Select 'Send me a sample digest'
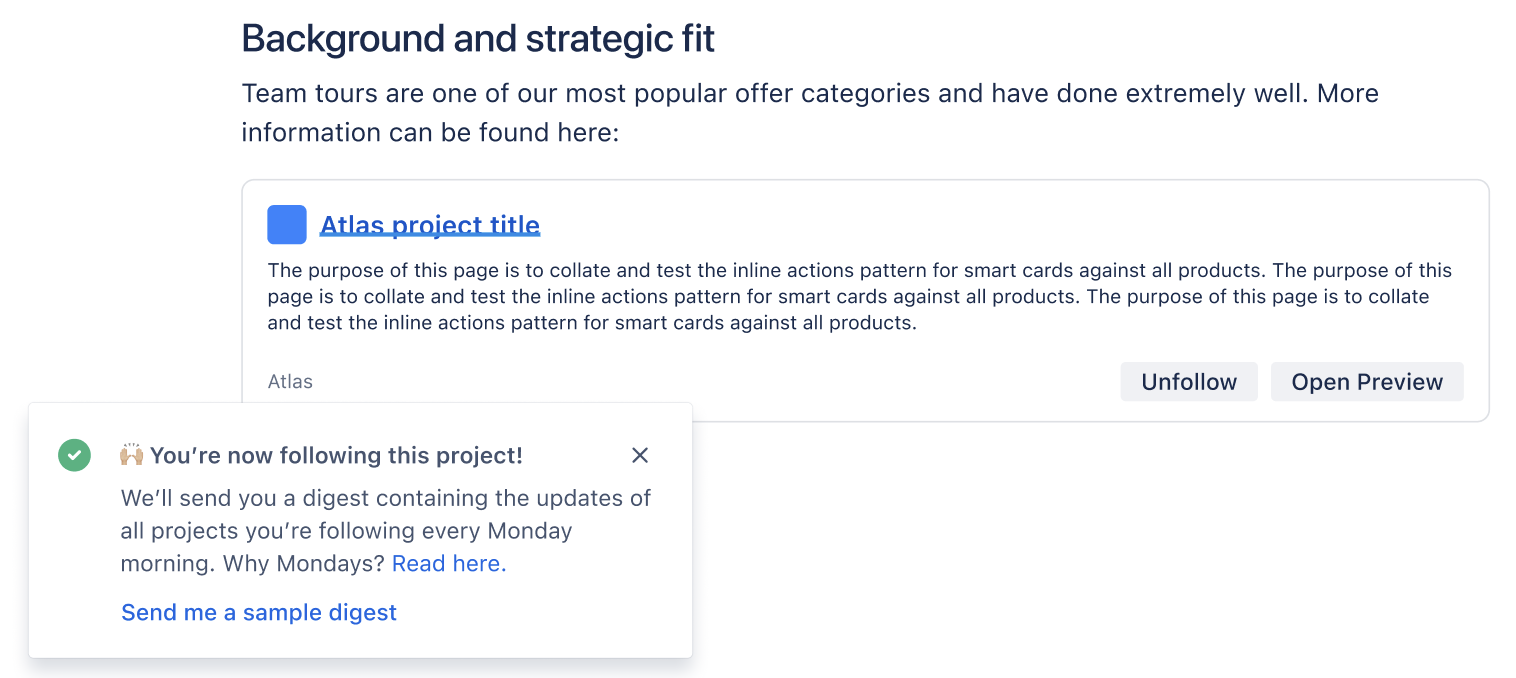The width and height of the screenshot is (1516, 678). (259, 612)
